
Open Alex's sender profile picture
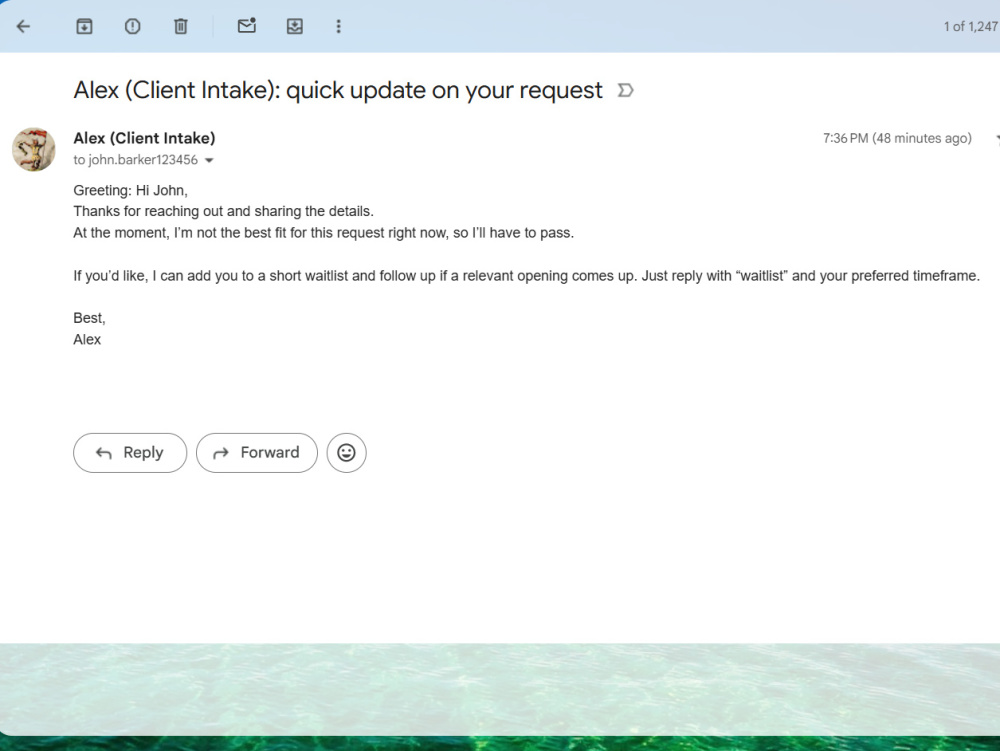coord(34,149)
